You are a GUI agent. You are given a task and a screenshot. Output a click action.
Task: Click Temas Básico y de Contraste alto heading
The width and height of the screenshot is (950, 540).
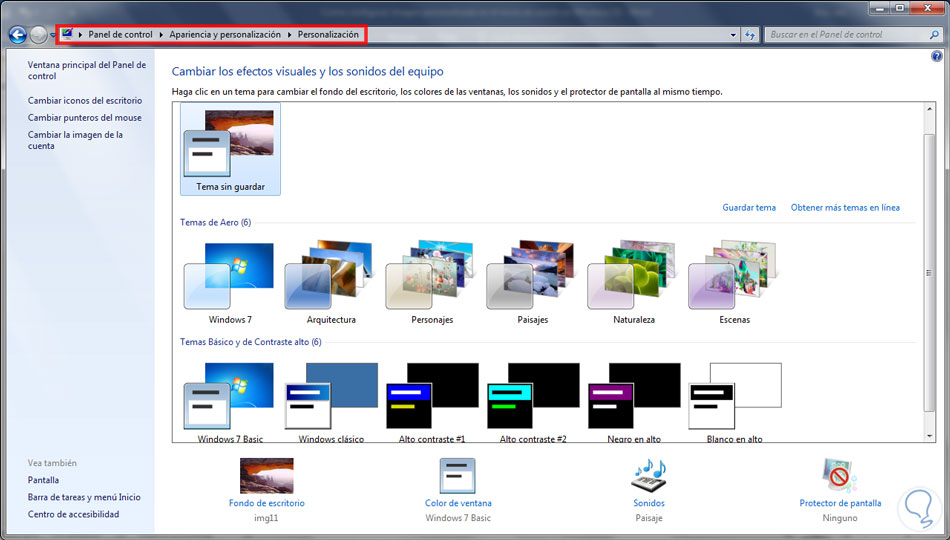[x=250, y=342]
